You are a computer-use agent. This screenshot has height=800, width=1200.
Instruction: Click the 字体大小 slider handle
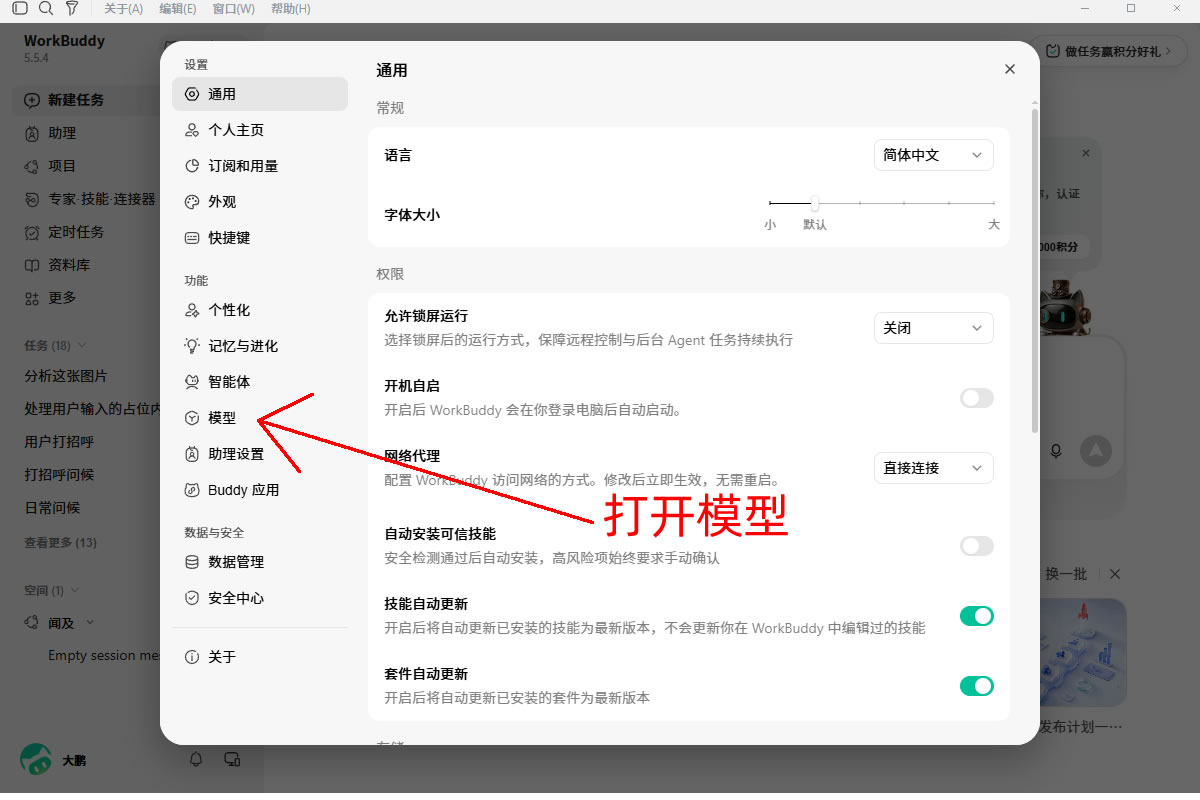pos(815,203)
